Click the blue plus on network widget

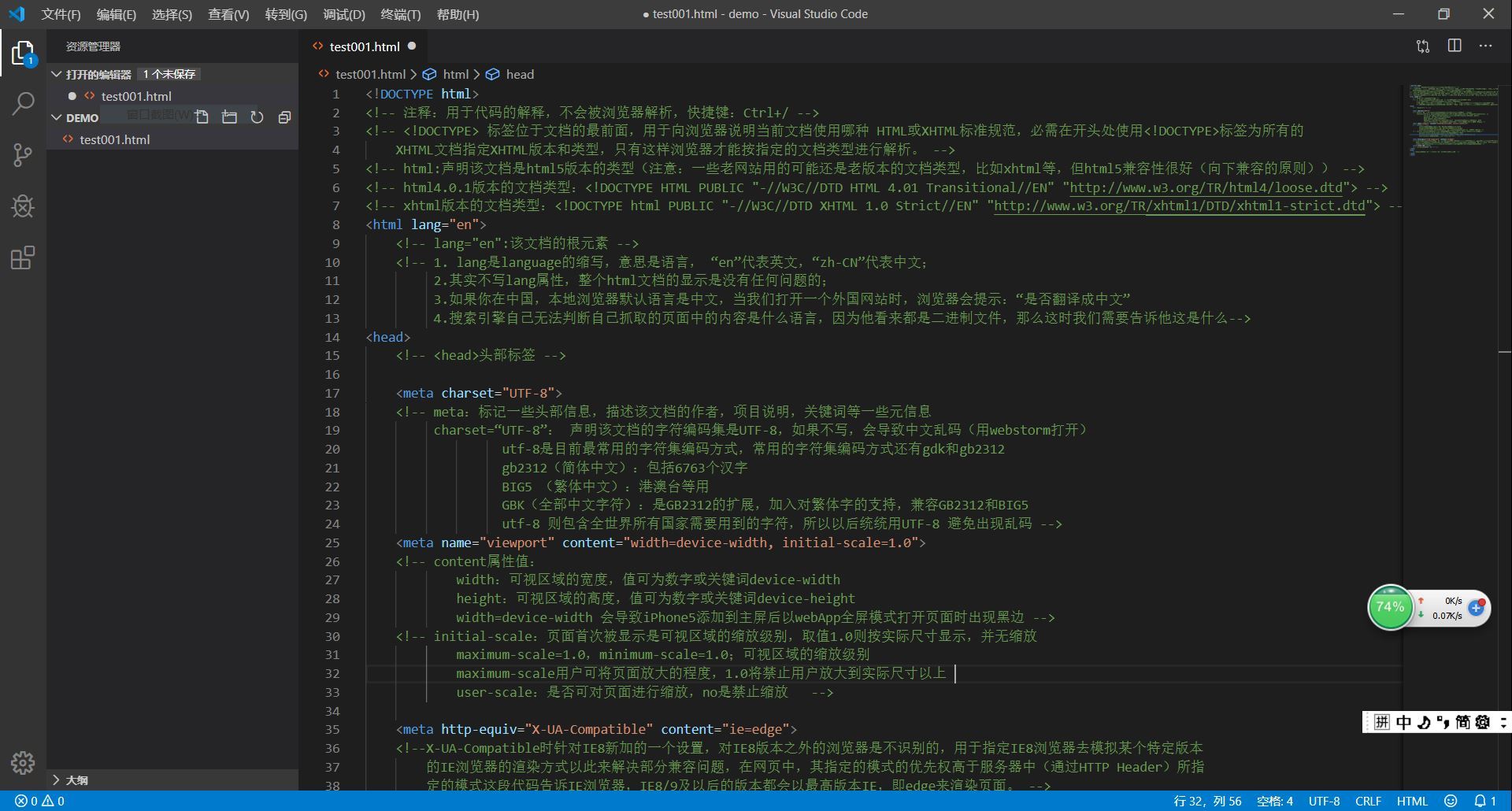(1477, 608)
